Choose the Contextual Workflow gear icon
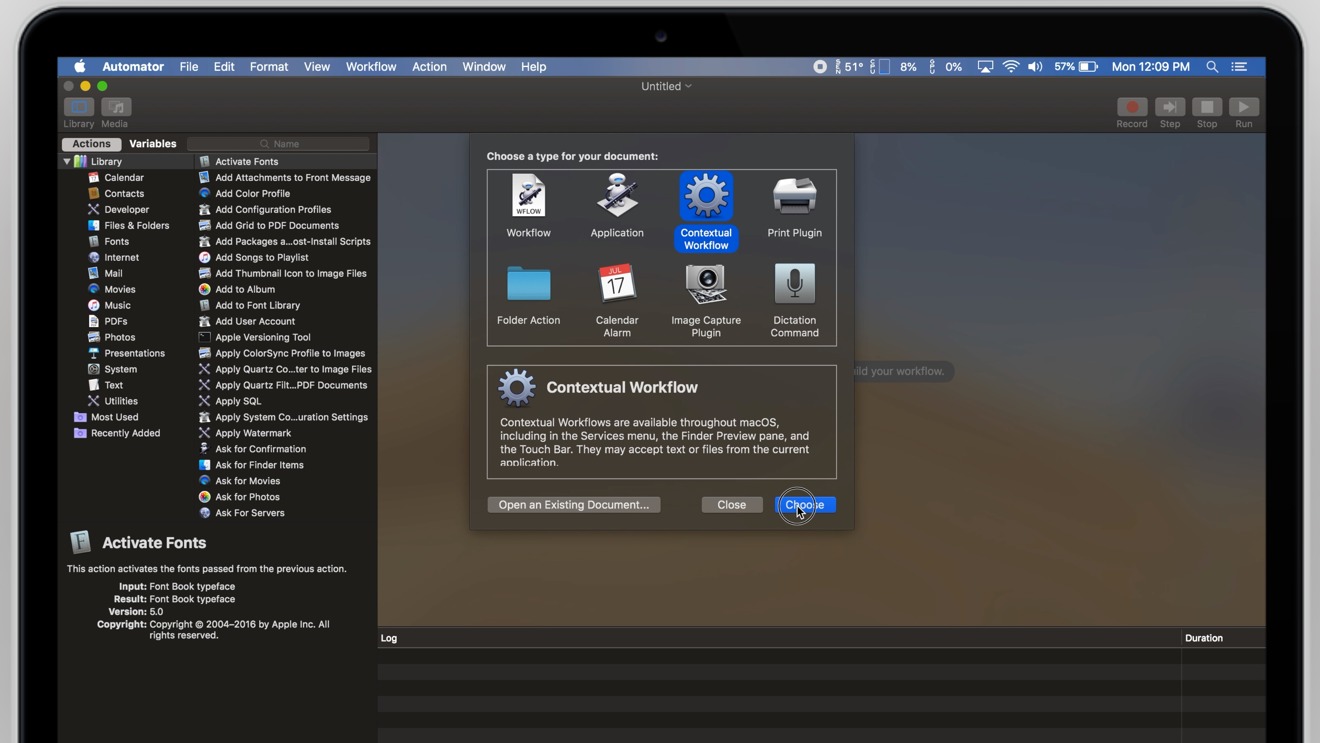Image resolution: width=1320 pixels, height=743 pixels. pyautogui.click(x=706, y=196)
